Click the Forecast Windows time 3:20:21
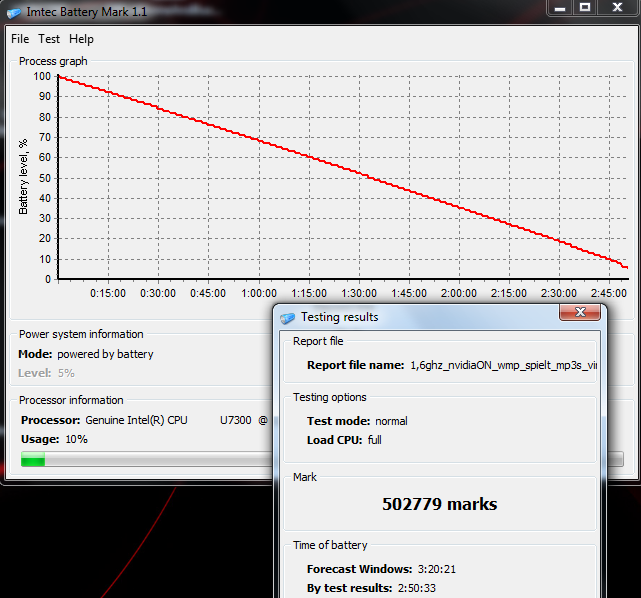Screen dimensions: 641x598 tap(437, 569)
